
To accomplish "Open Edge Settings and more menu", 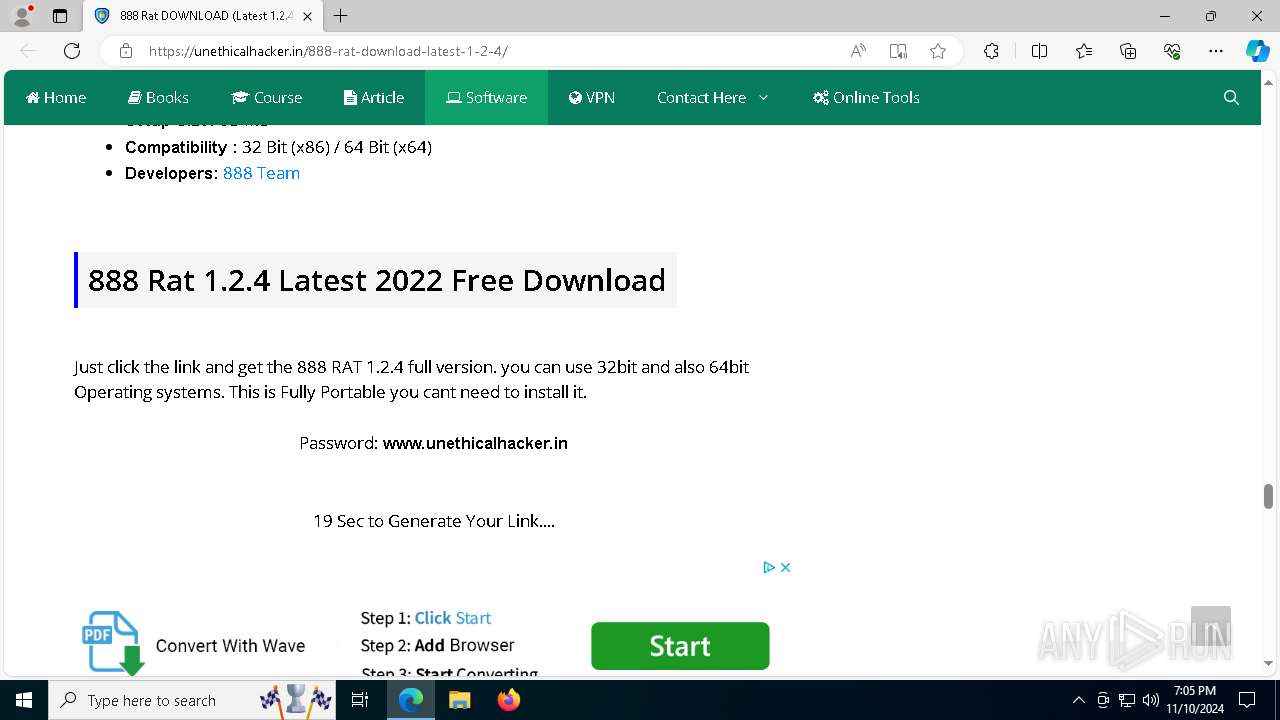I will [x=1216, y=51].
